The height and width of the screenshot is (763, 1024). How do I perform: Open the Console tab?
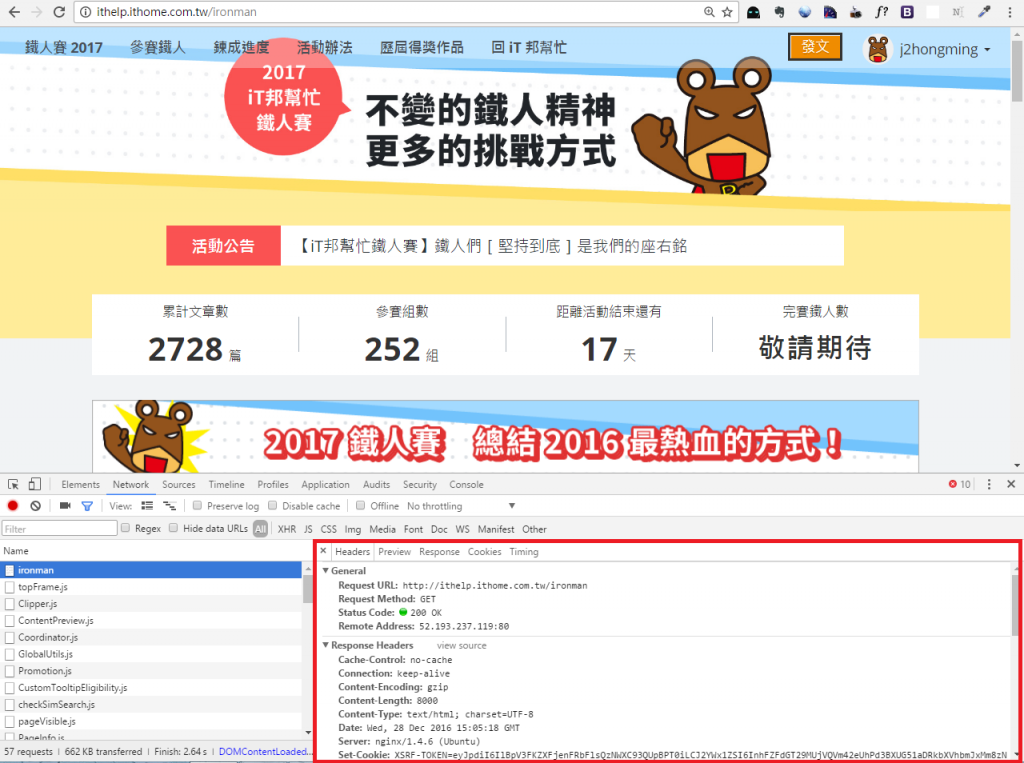point(466,484)
